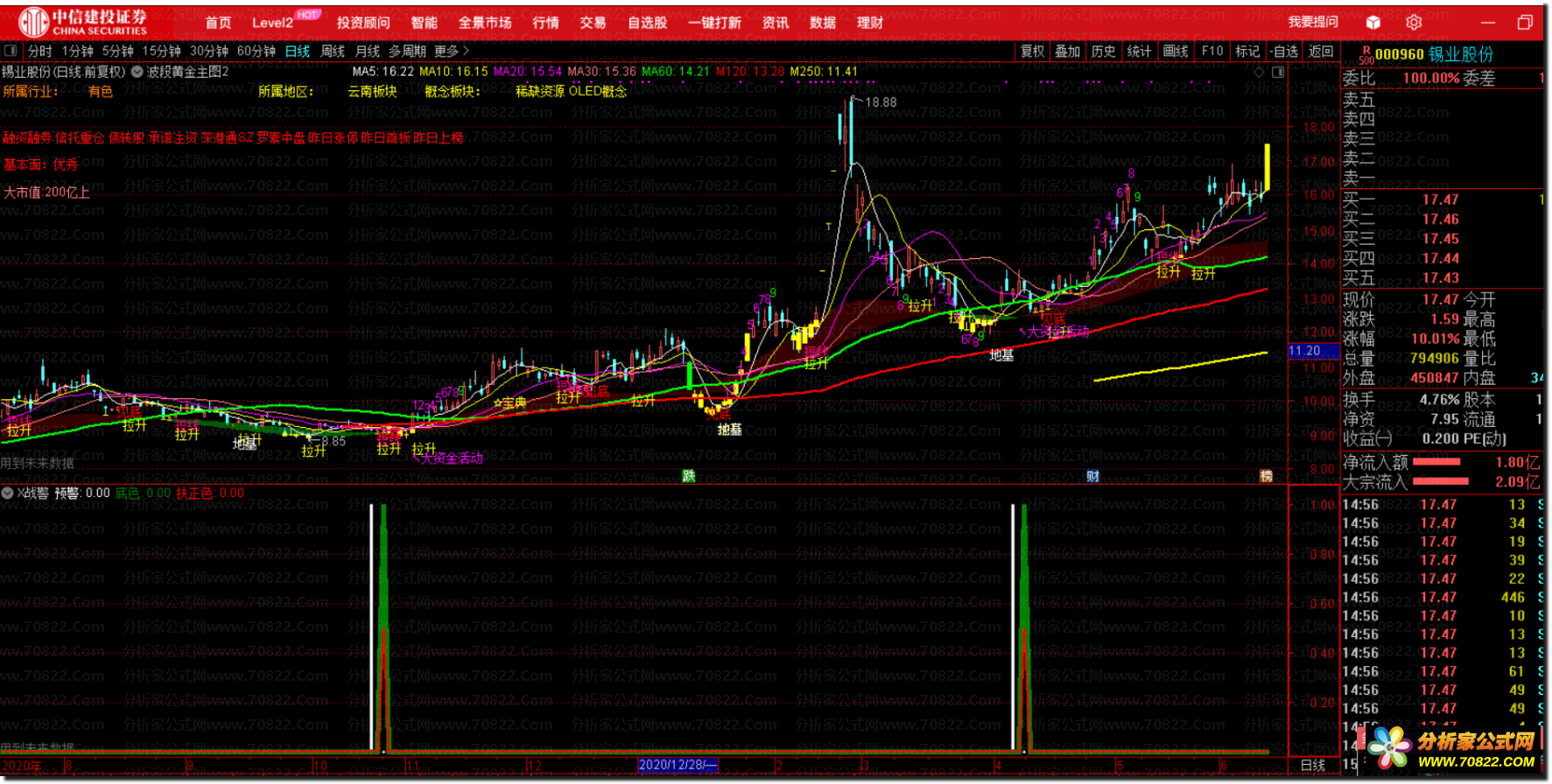Toggle right info panel icon above chart
Image resolution: width=1552 pixels, height=784 pixels.
[1278, 72]
